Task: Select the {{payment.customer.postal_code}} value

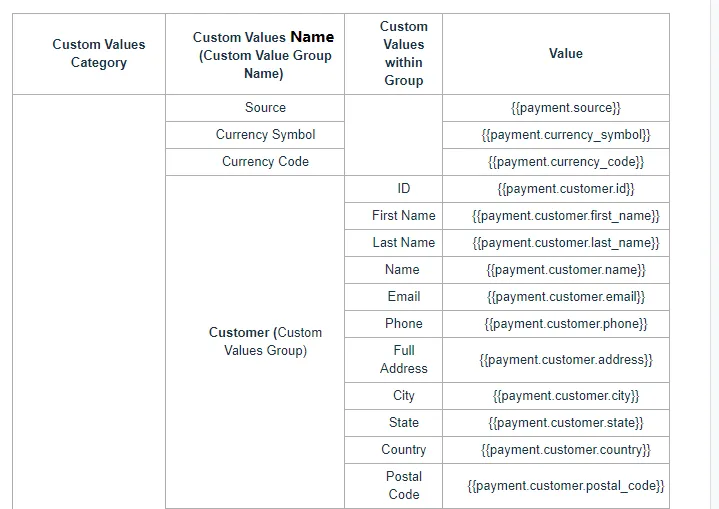Action: tap(565, 485)
